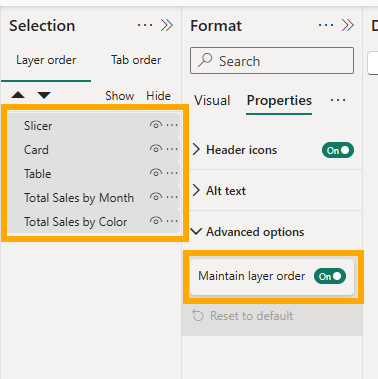Screen dimensions: 378x379
Task: Turn off the Header icons toggle
Action: (338, 150)
